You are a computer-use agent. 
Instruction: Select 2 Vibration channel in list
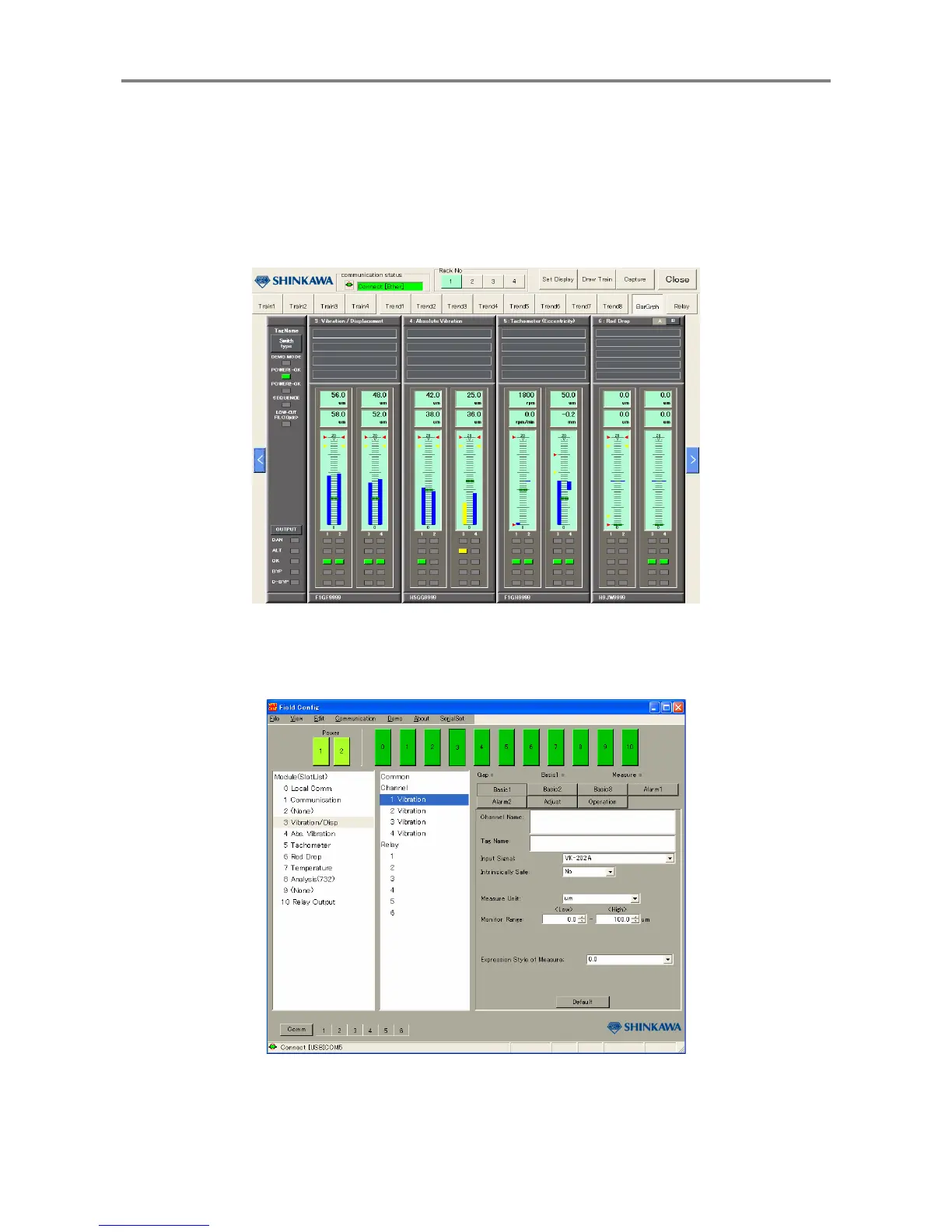click(408, 810)
